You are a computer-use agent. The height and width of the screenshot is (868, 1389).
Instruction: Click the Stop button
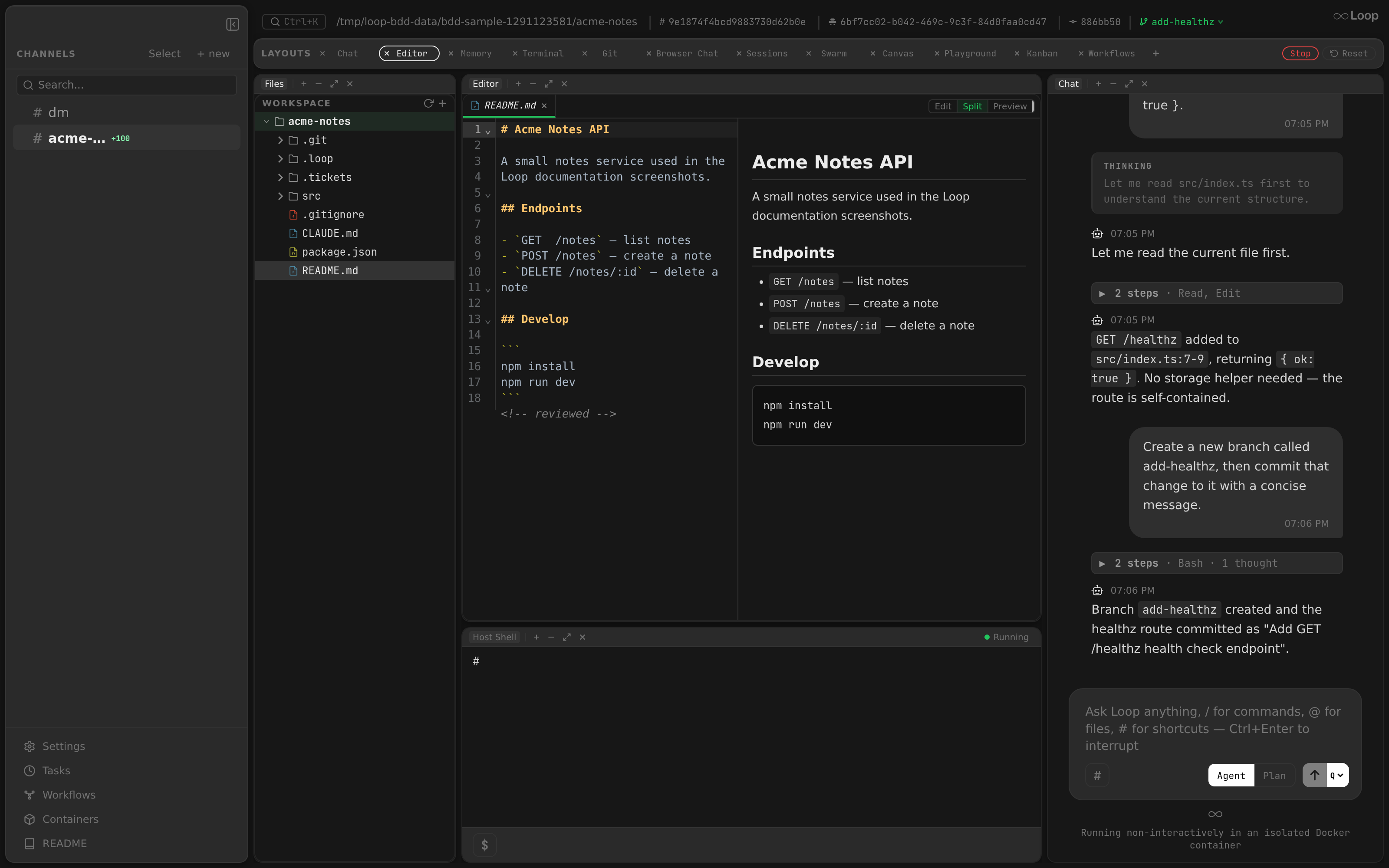[x=1300, y=53]
